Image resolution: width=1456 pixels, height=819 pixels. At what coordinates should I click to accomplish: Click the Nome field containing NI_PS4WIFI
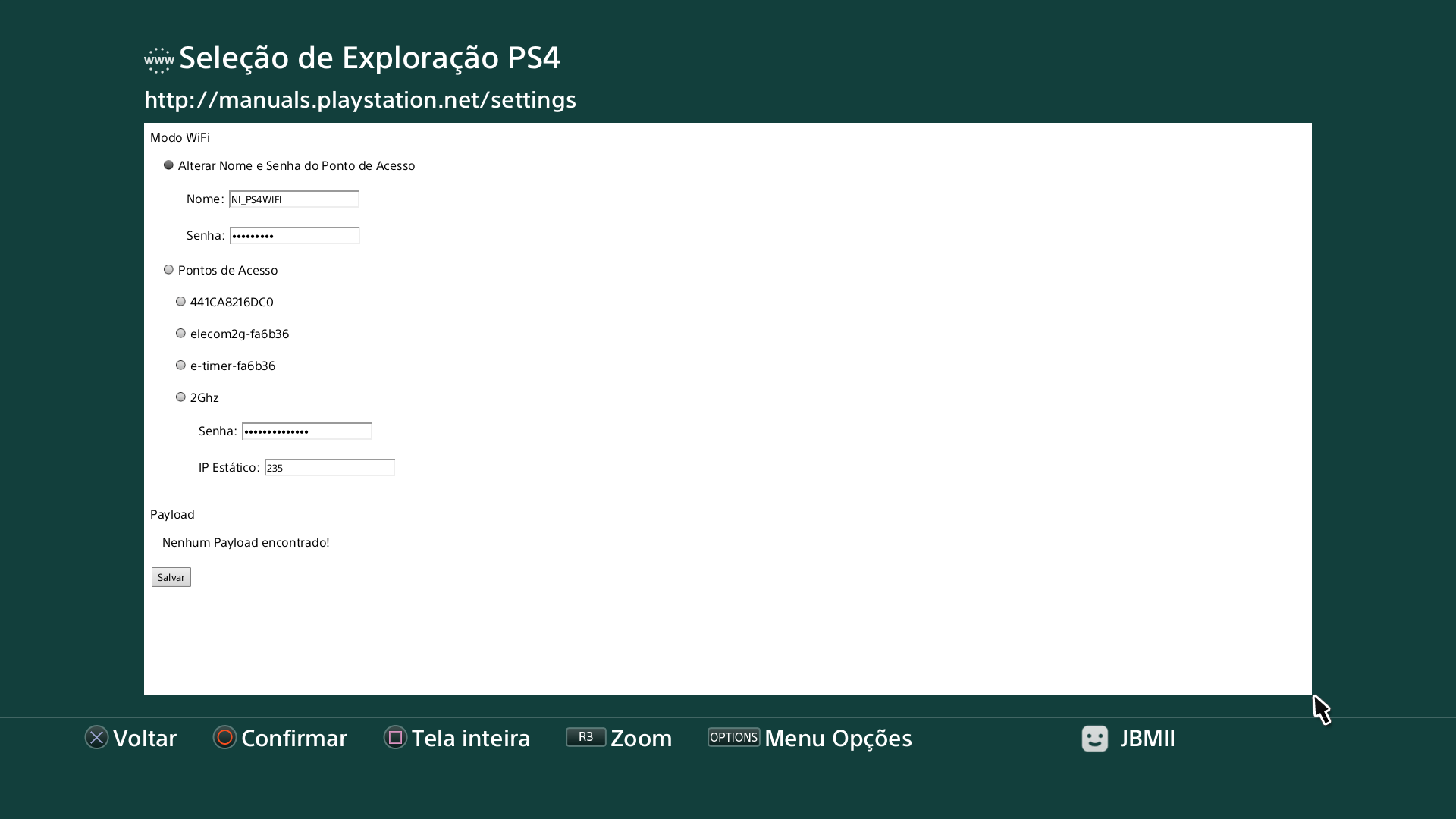click(x=294, y=199)
